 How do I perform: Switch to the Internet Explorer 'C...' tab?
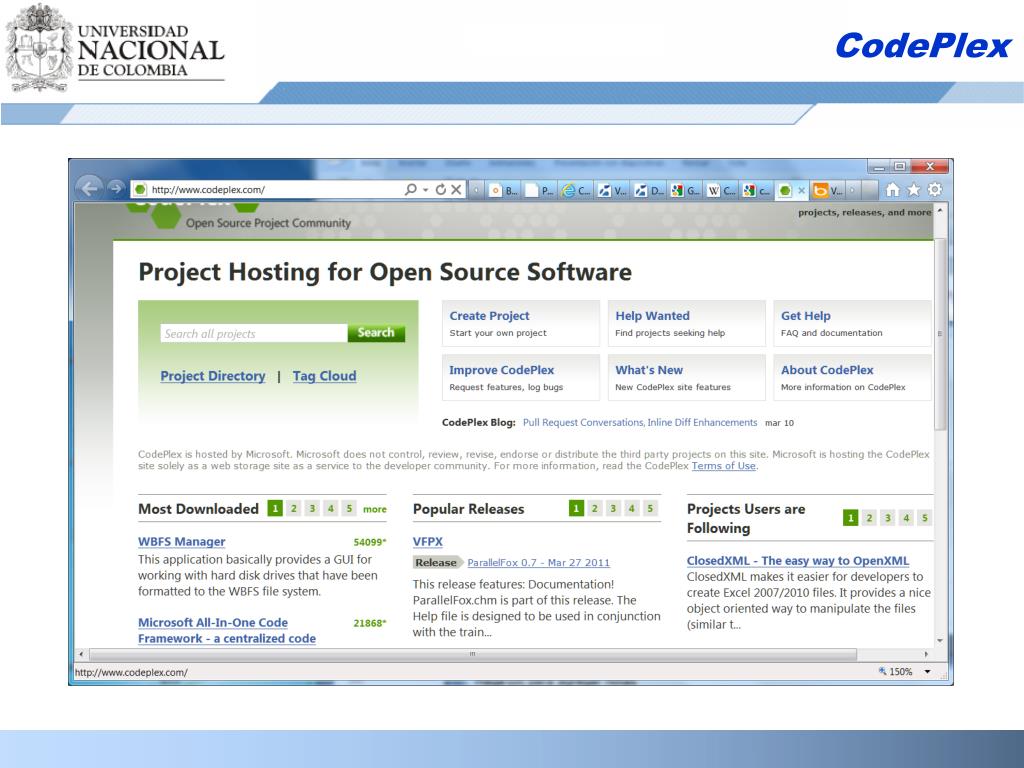coord(577,190)
